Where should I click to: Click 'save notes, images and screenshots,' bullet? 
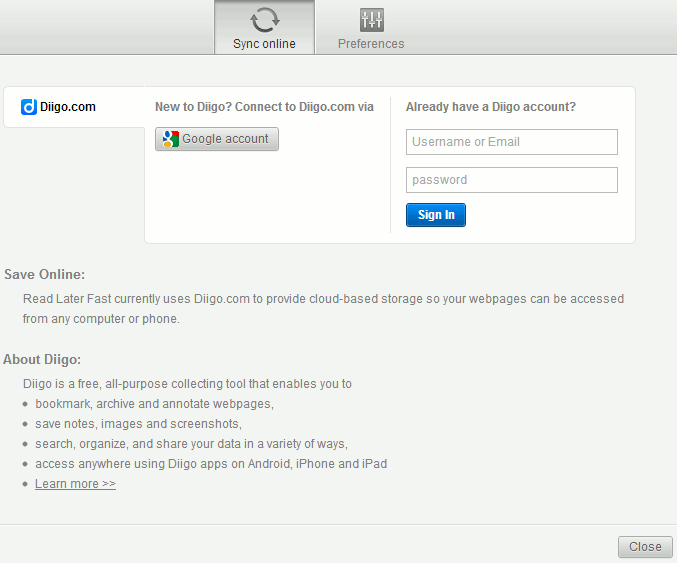pos(138,424)
